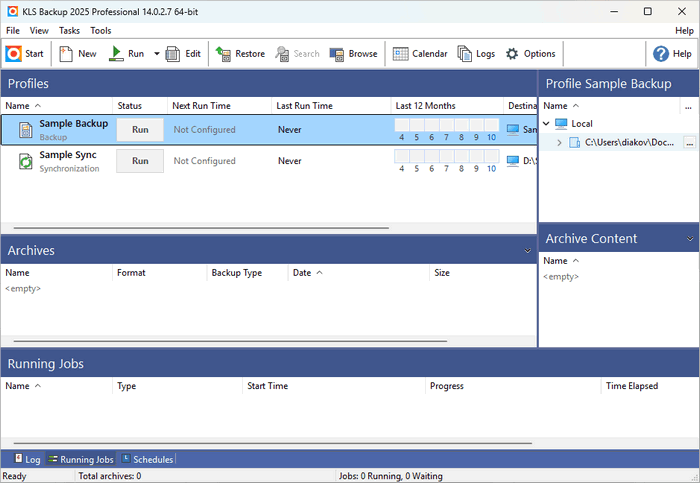700x483 pixels.
Task: Open the Tasks menu
Action: click(69, 30)
